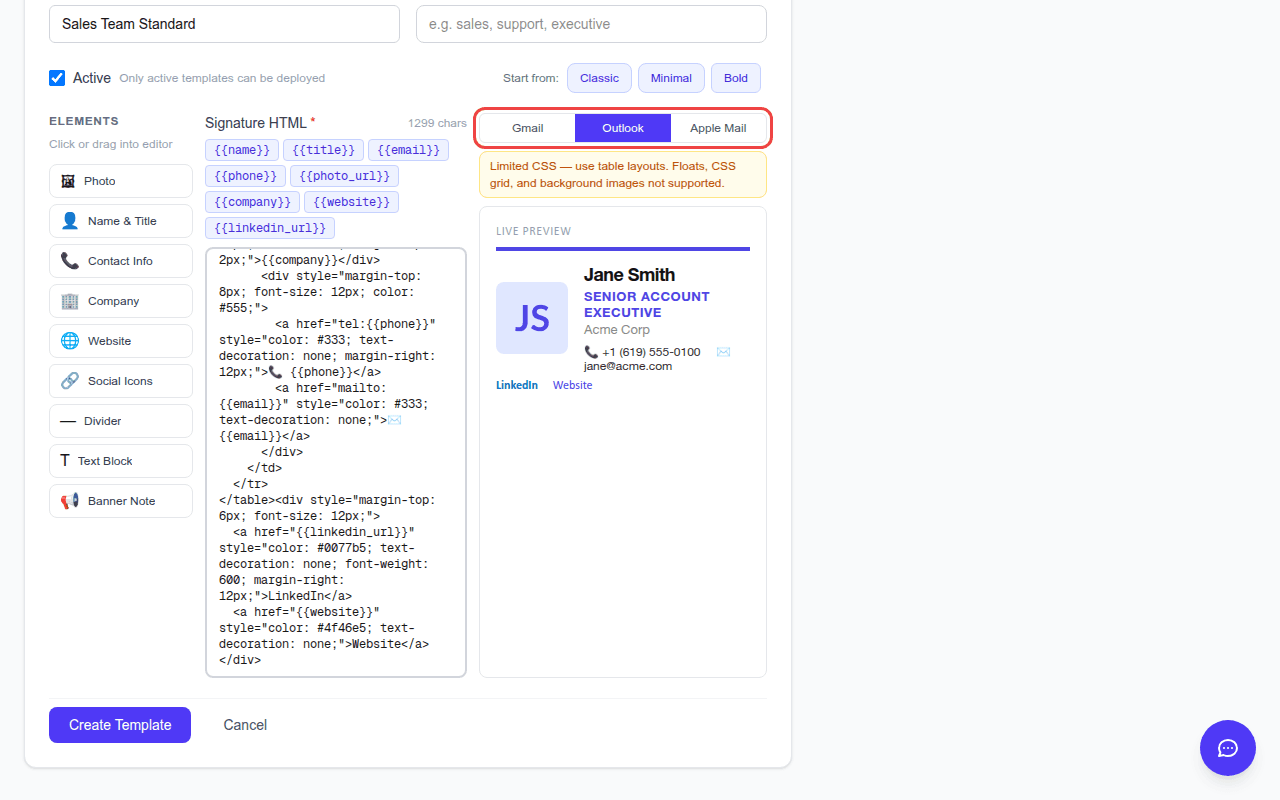This screenshot has height=800, width=1280.
Task: Insert the {{phone}} variable chip
Action: (245, 176)
